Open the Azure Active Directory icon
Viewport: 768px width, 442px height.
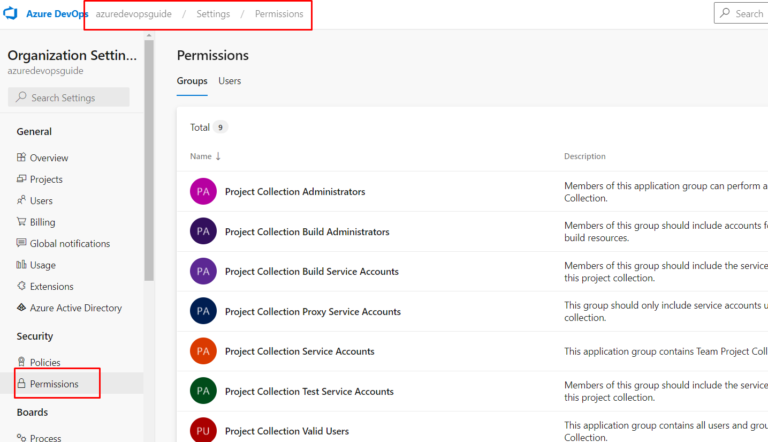(x=21, y=307)
